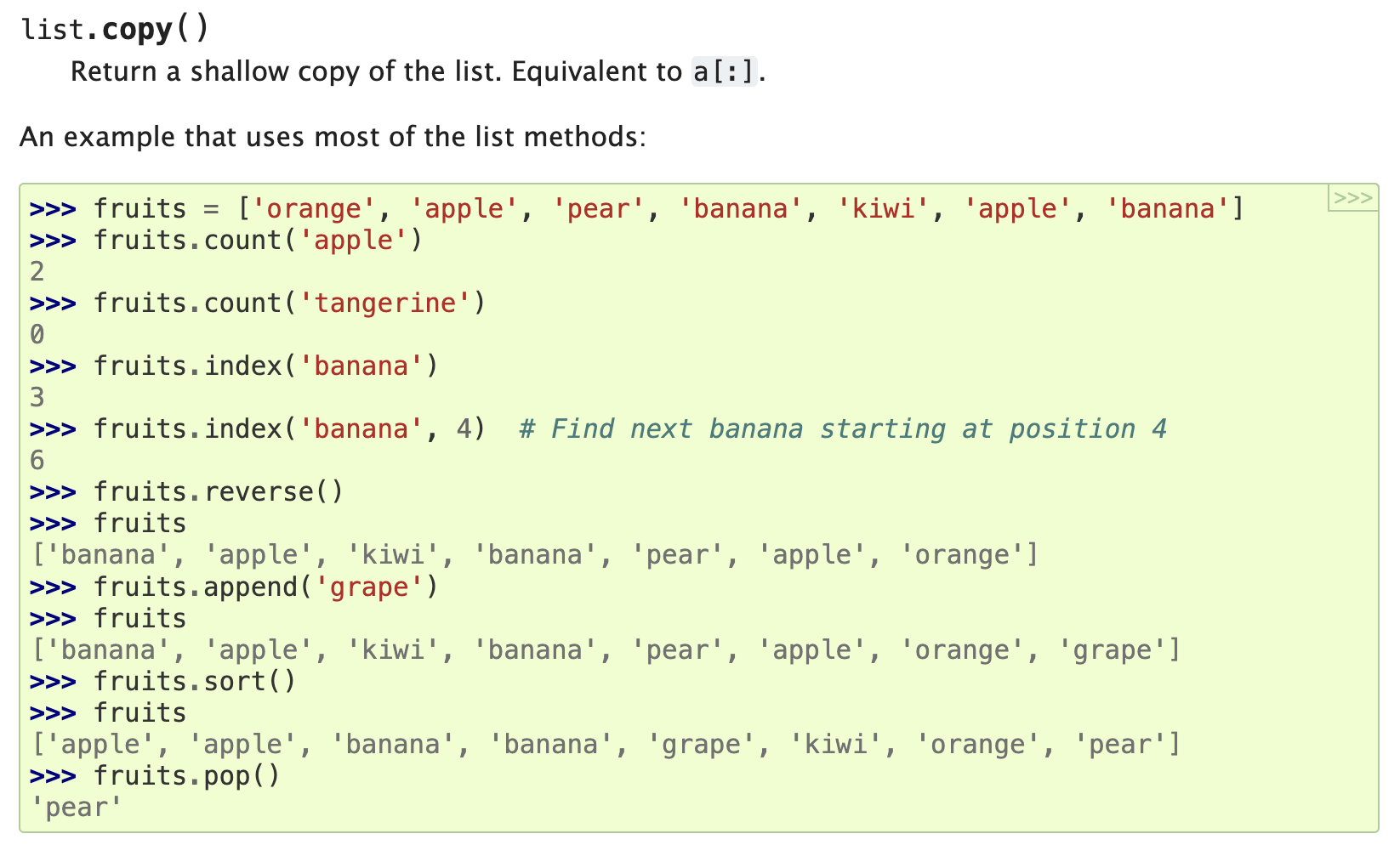Viewport: 1400px width, 862px height.
Task: Click 'tangerine' in the count call
Action: pyautogui.click(x=385, y=303)
